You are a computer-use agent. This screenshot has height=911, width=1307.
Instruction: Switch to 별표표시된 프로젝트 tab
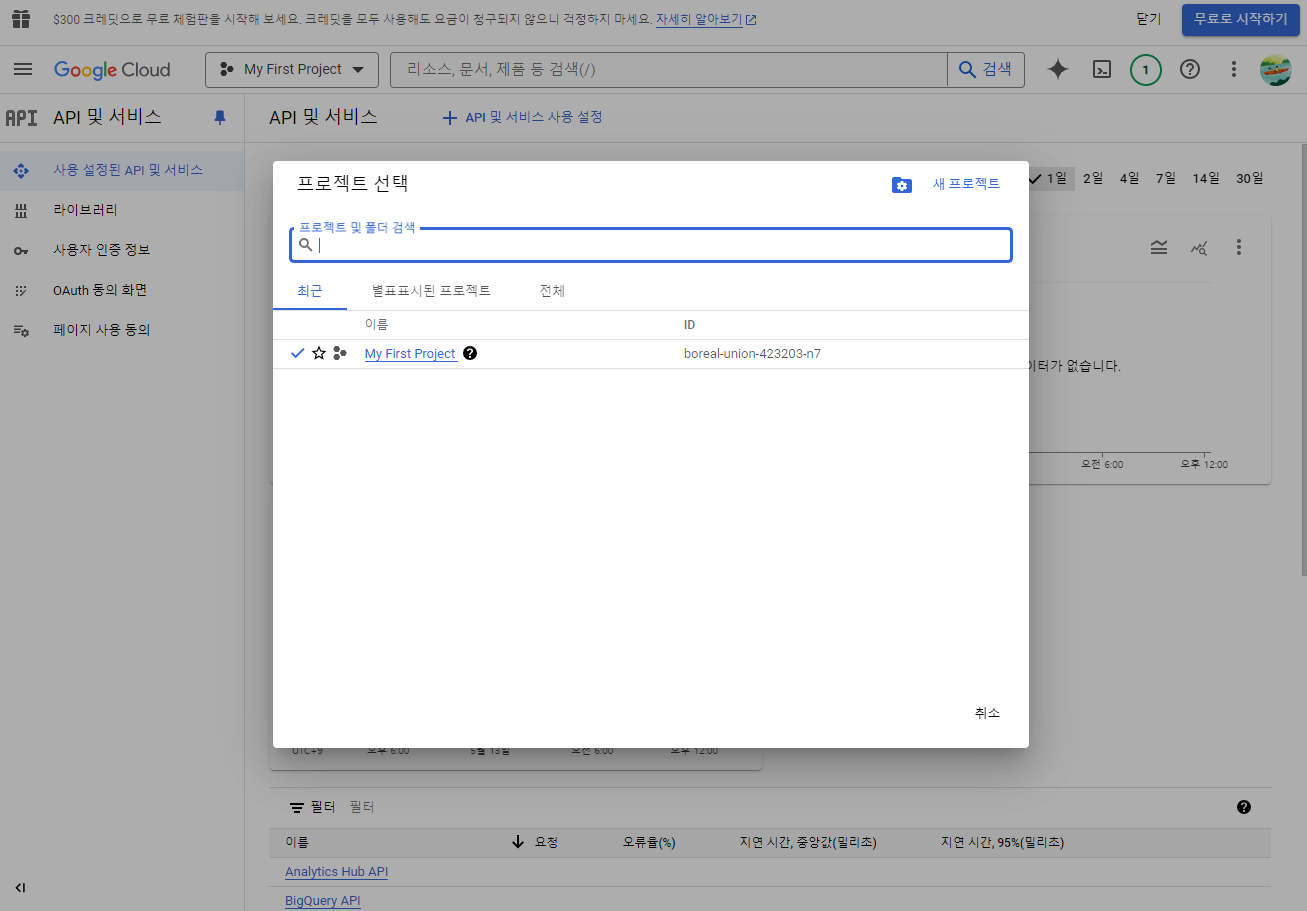(431, 290)
